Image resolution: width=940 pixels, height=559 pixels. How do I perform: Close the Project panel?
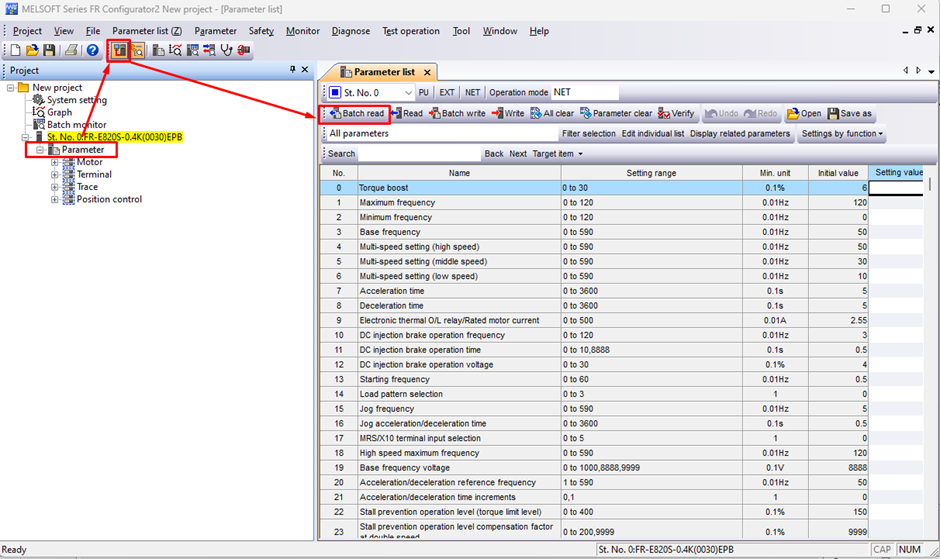click(x=305, y=70)
